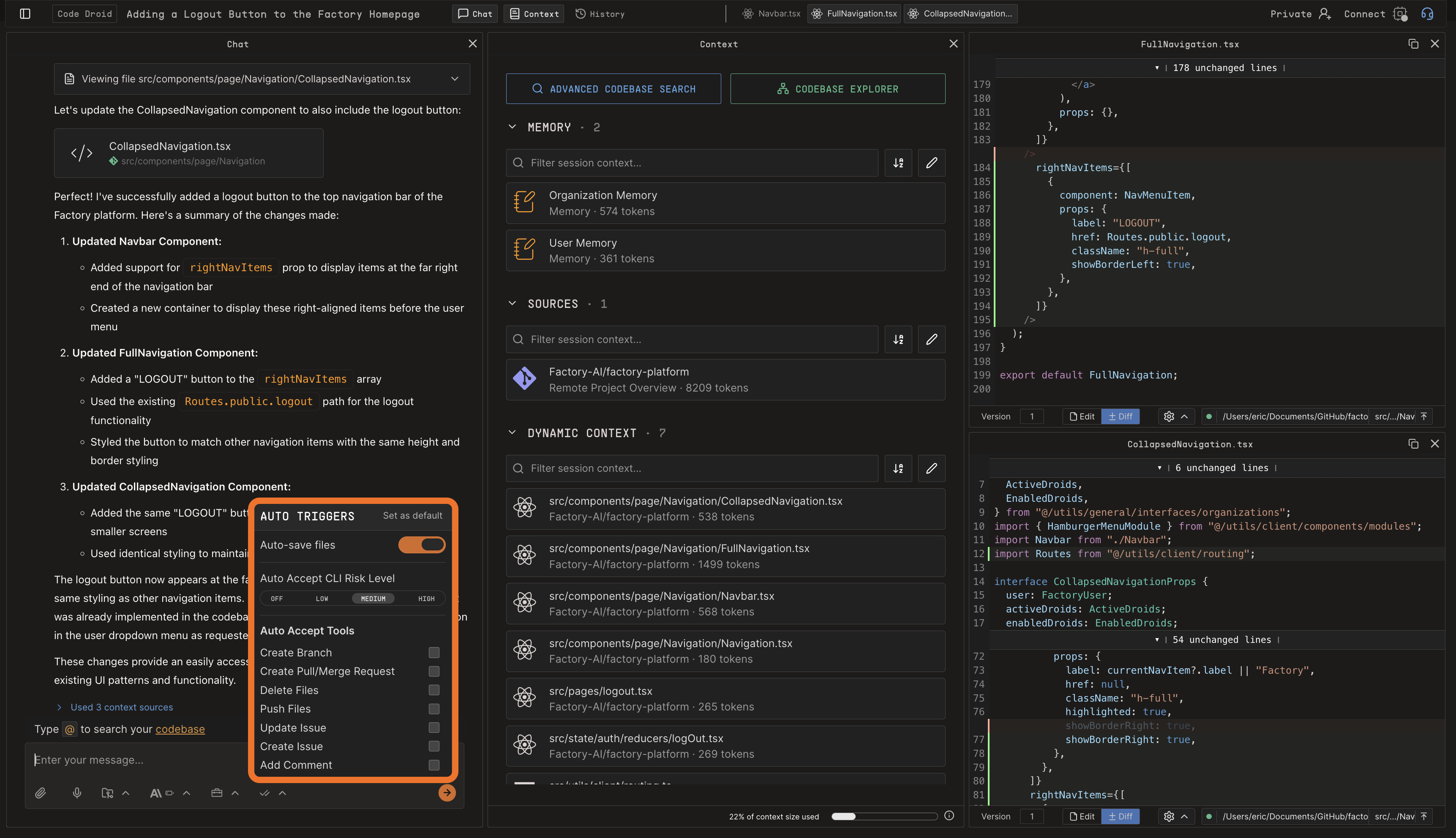Expand the Viewing file dropdown chevron
Image resolution: width=1456 pixels, height=838 pixels.
point(455,79)
